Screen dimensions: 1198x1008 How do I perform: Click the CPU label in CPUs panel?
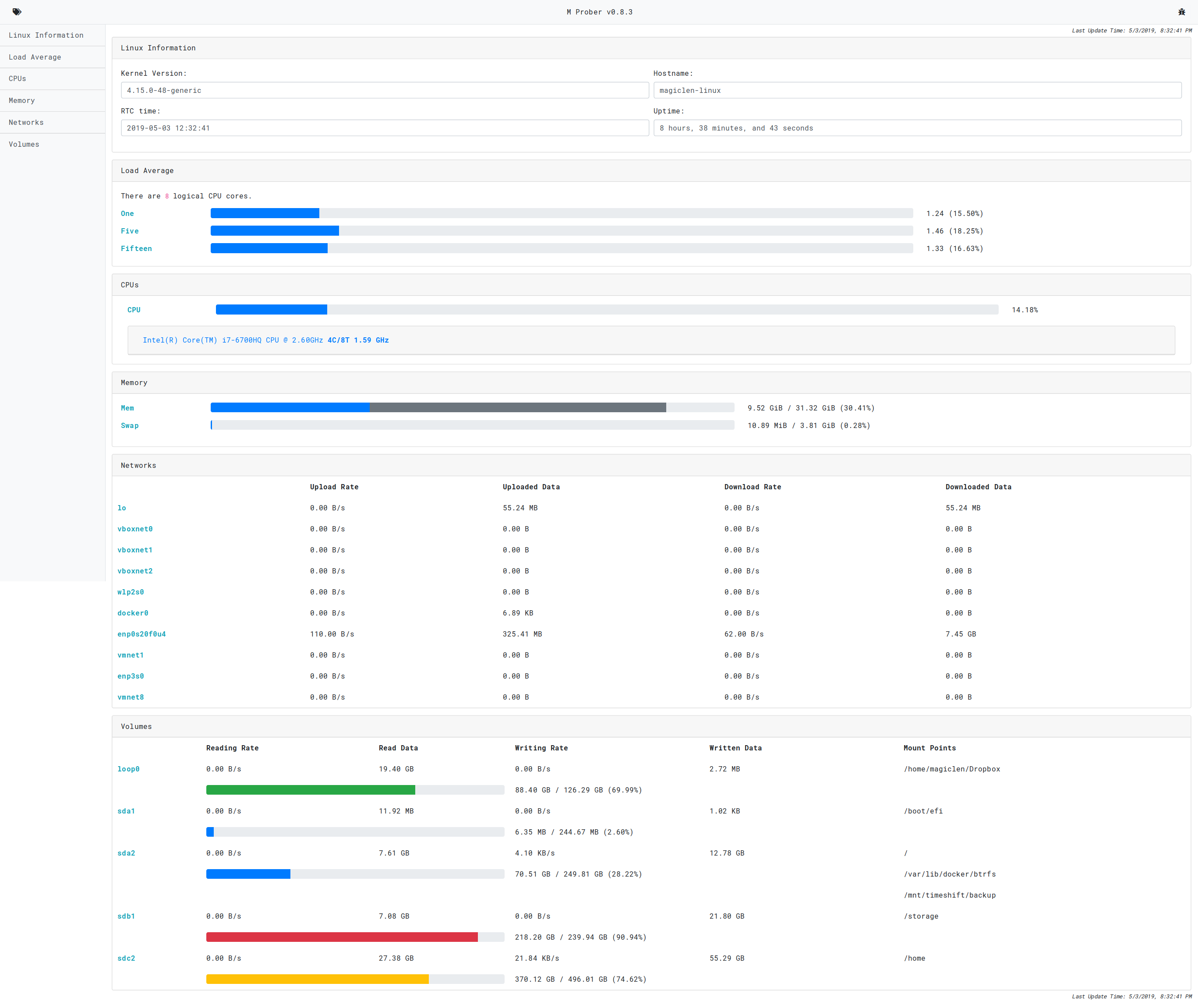[134, 310]
